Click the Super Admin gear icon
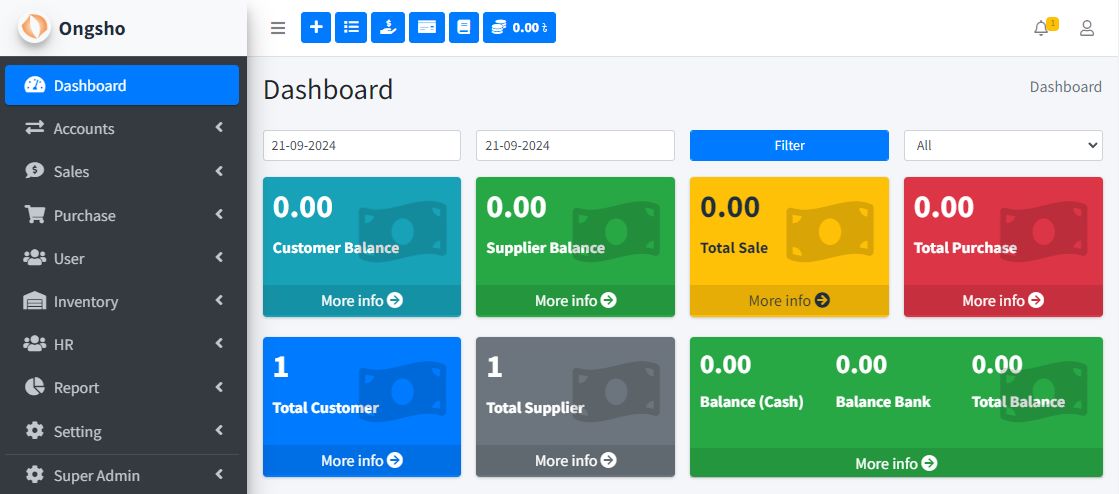 click(34, 475)
